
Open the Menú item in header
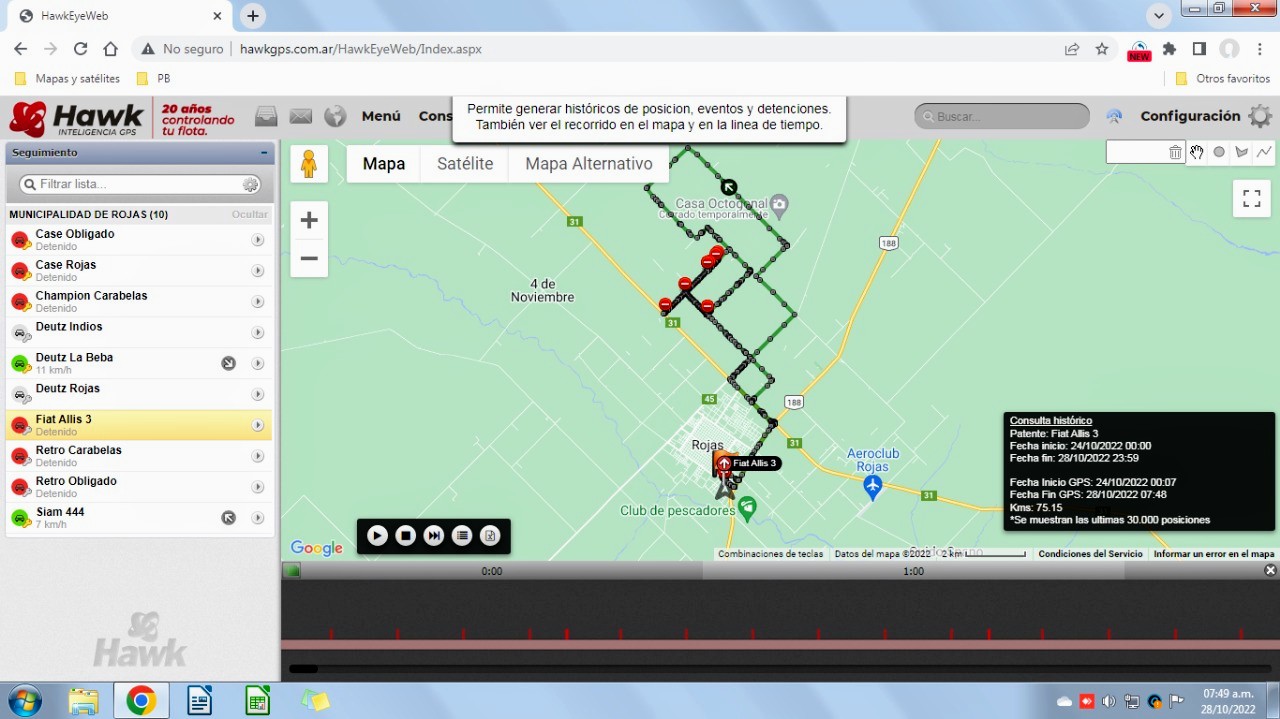(x=381, y=116)
